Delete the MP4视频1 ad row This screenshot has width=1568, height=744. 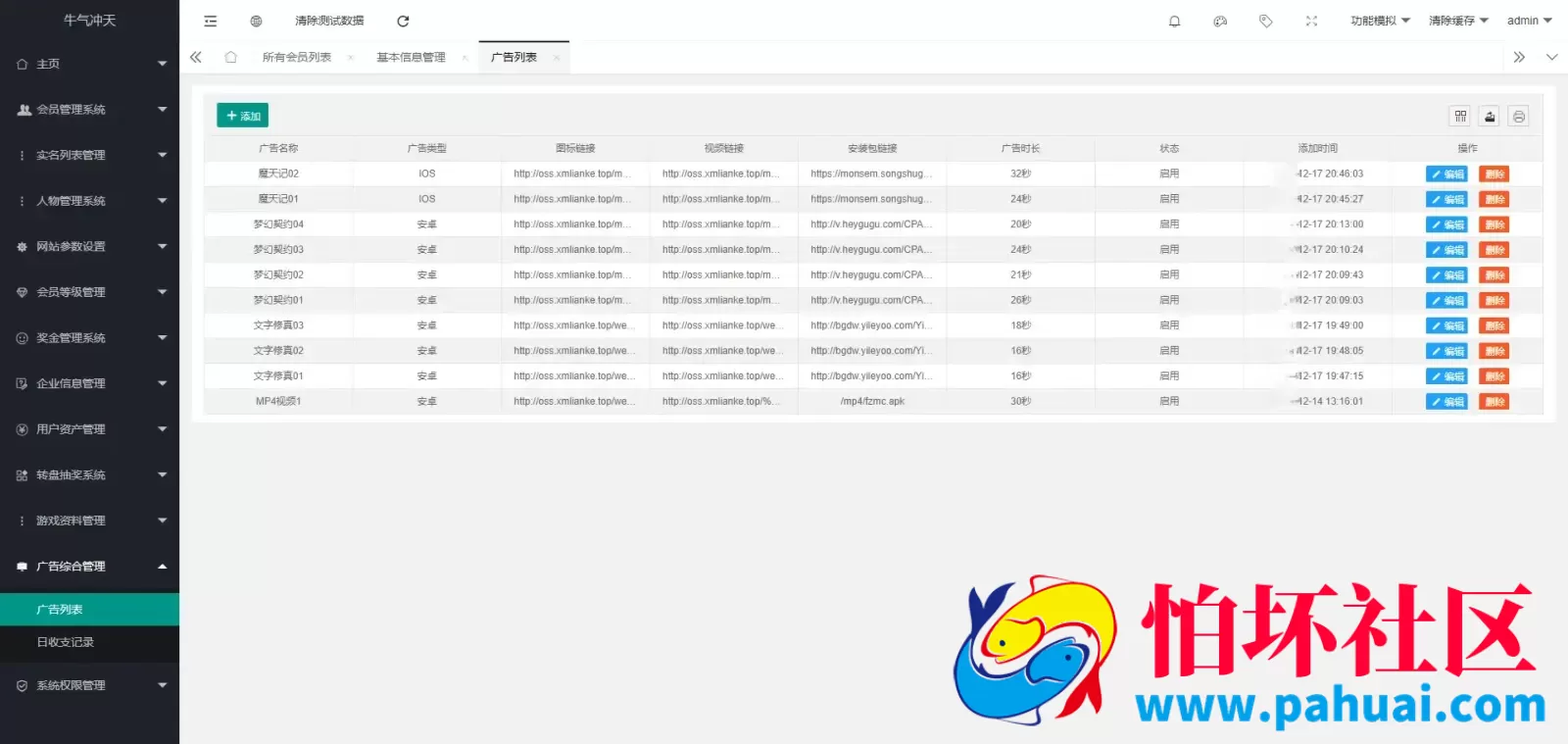click(1494, 402)
